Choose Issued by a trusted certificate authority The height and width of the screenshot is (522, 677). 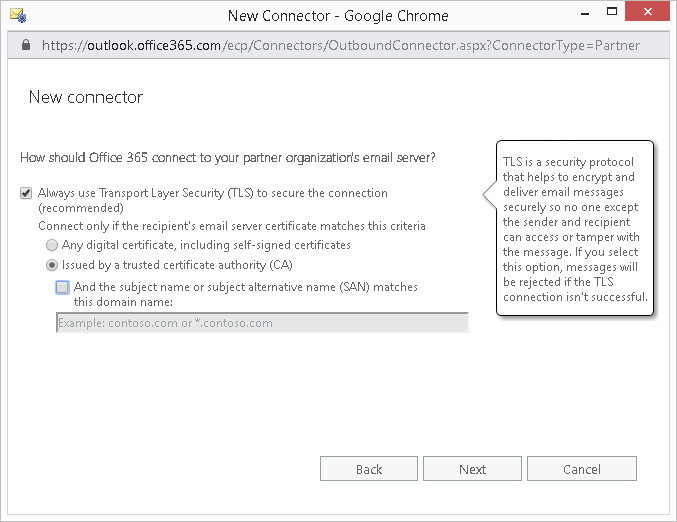coord(51,265)
